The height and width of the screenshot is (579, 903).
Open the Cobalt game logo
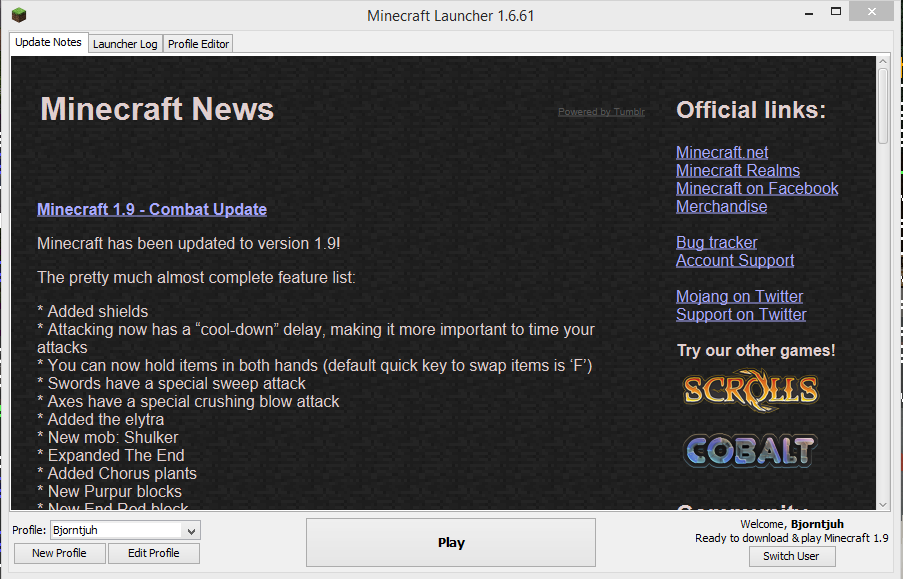click(x=750, y=450)
